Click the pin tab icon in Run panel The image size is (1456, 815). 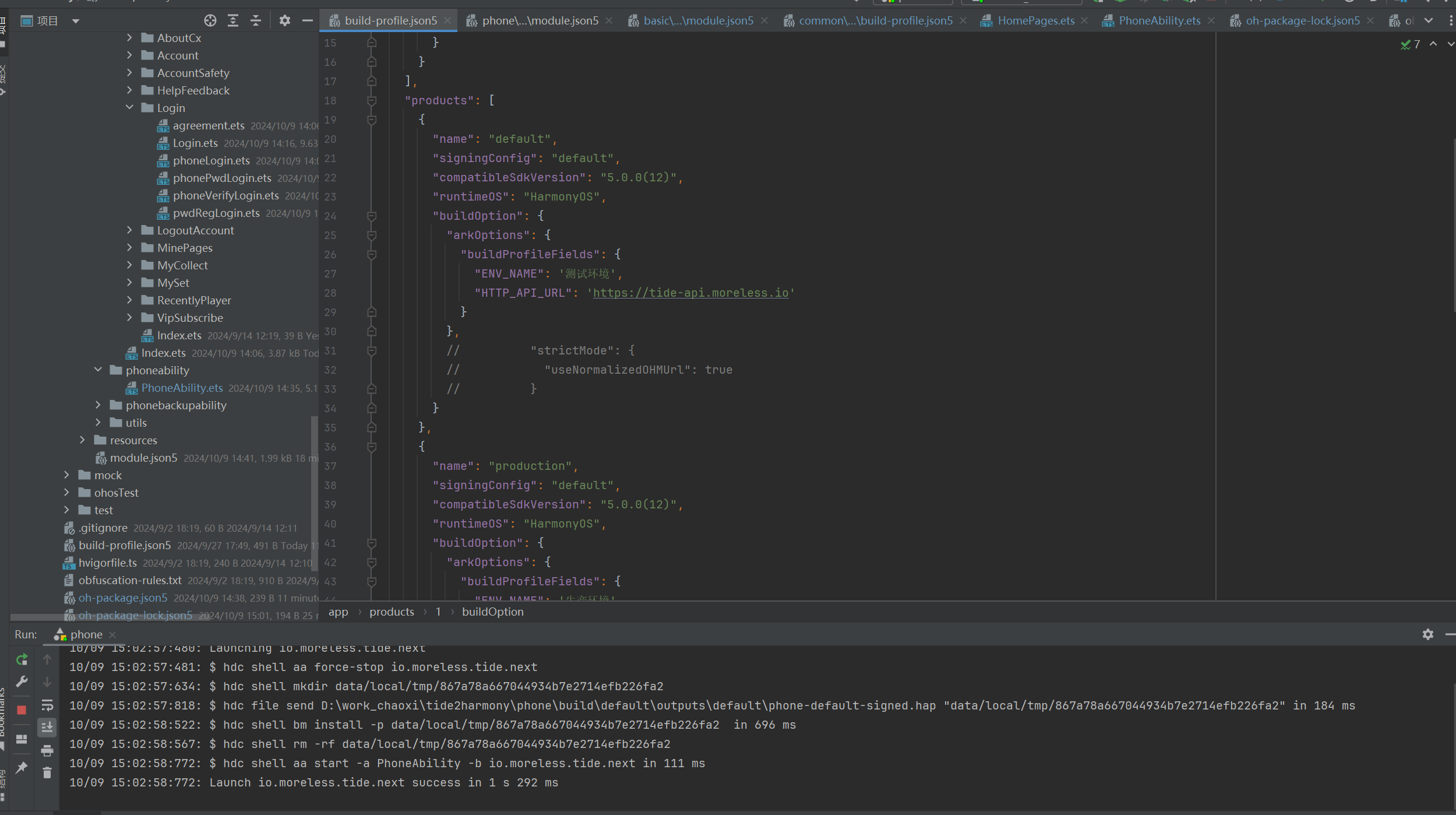(22, 767)
